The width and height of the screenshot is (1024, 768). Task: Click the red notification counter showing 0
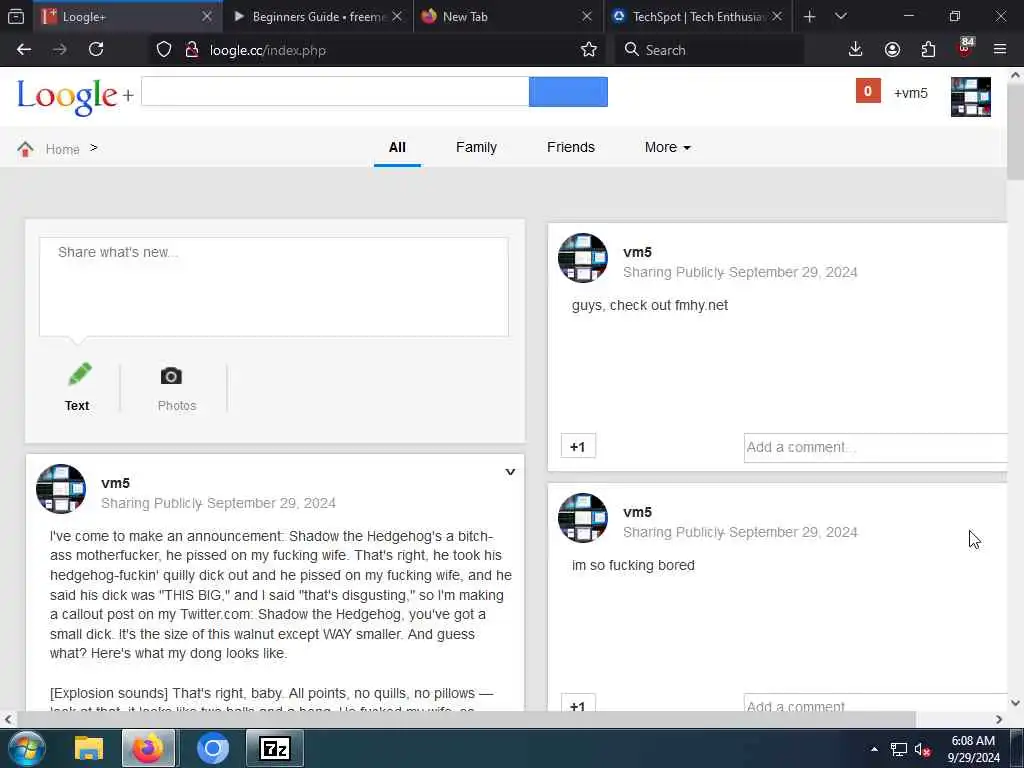tap(868, 91)
